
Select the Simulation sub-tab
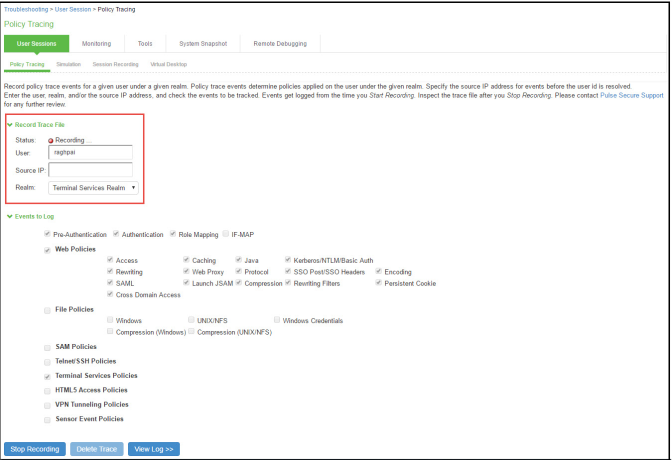point(69,64)
